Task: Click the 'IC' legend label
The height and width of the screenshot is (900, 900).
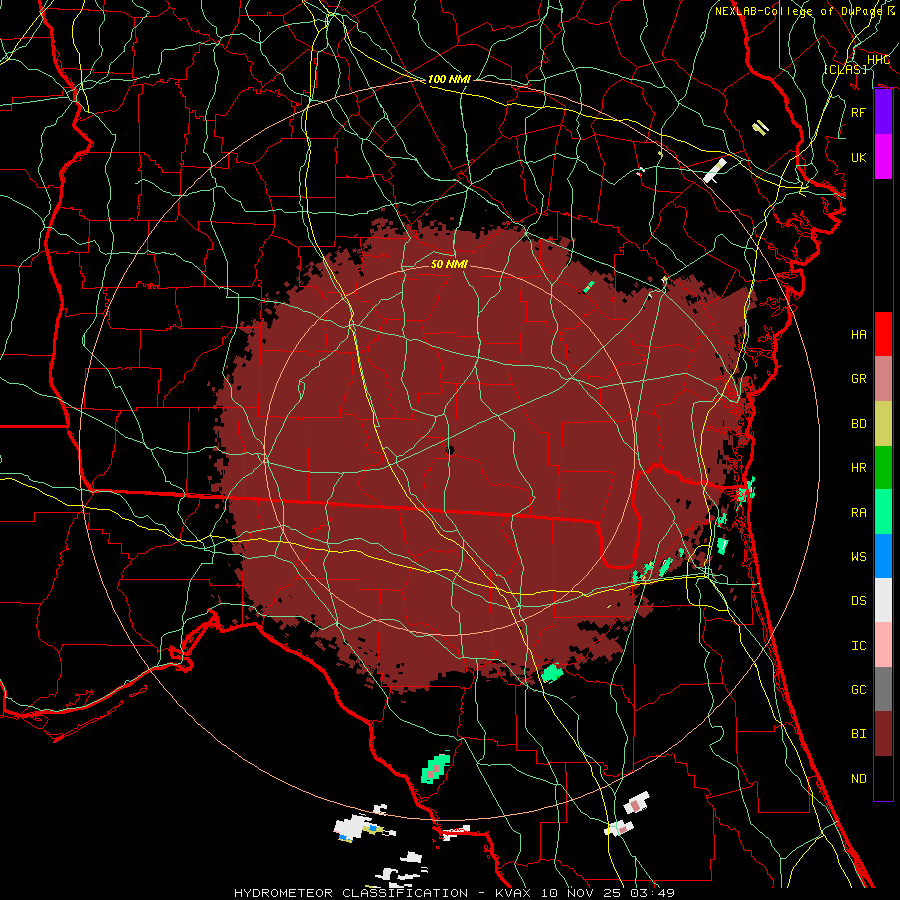Action: pyautogui.click(x=858, y=646)
